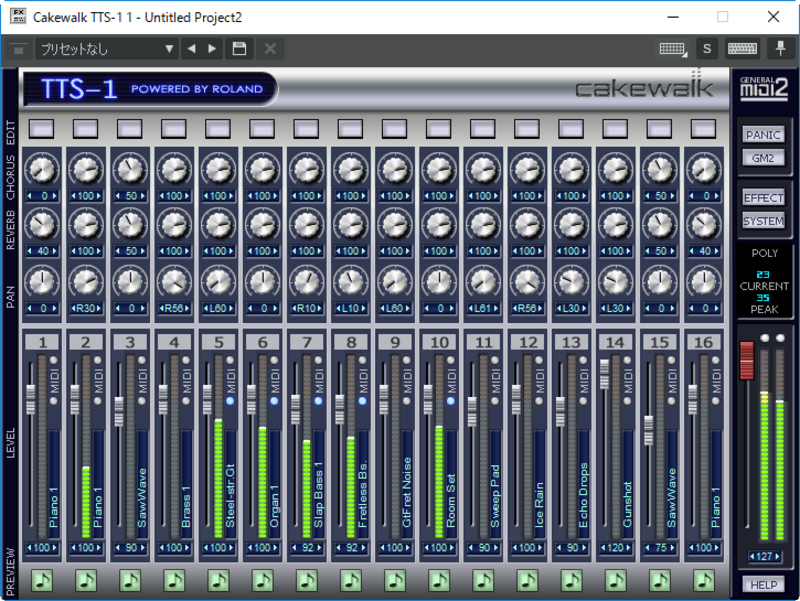Click the channel 1 chorus knob
The image size is (800, 601).
pos(42,170)
